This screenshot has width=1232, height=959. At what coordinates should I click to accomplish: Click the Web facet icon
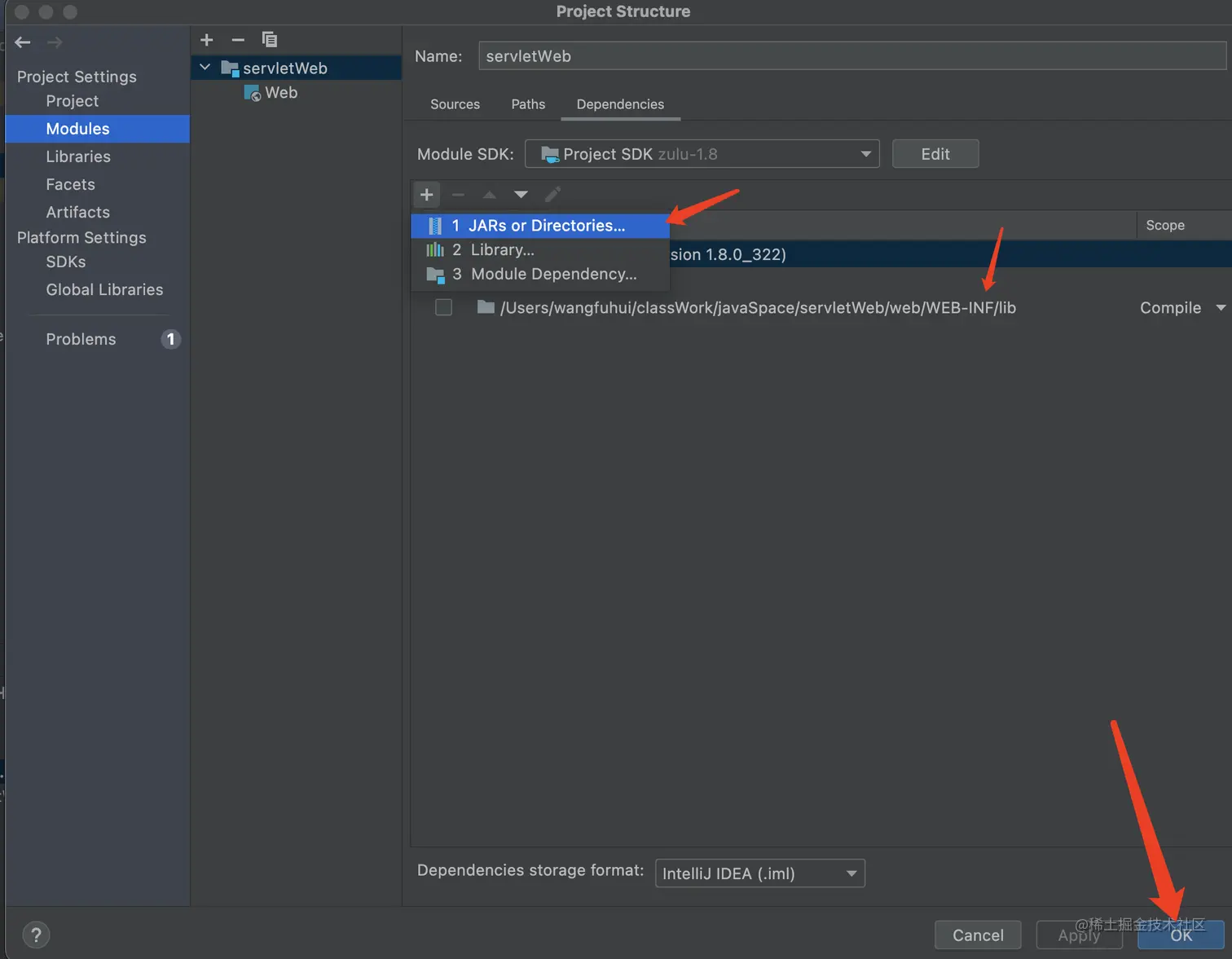[x=253, y=93]
